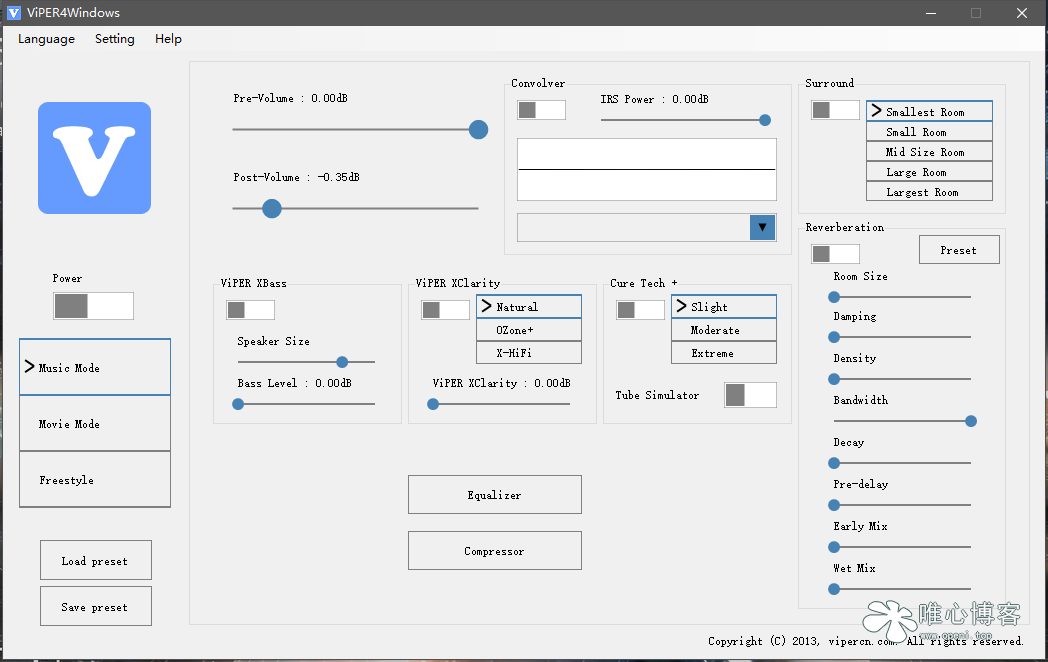1048x662 pixels.
Task: Minimize the ViPER4Windows window
Action: (x=931, y=13)
